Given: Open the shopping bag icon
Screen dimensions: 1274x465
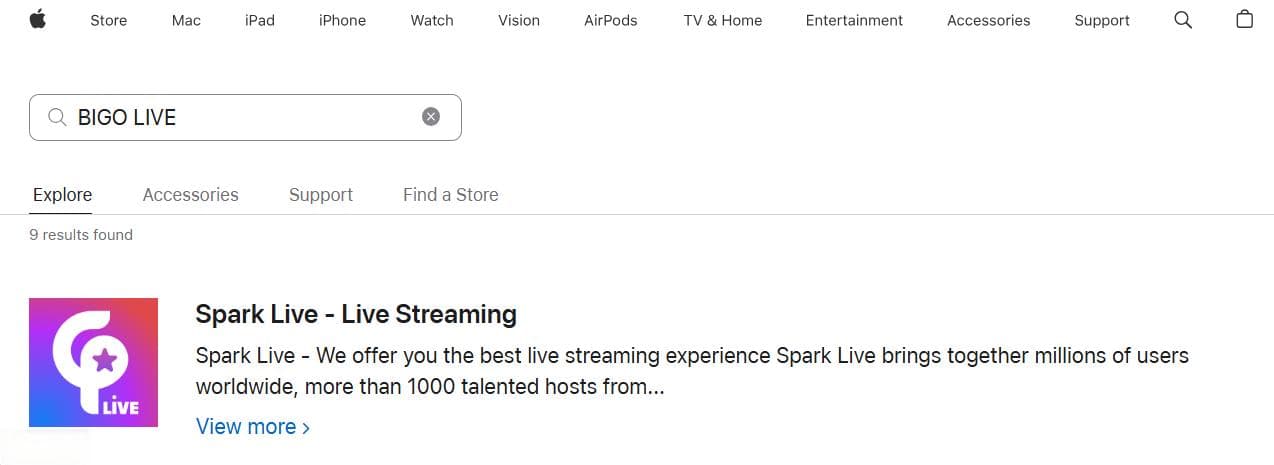Looking at the screenshot, I should [x=1245, y=20].
